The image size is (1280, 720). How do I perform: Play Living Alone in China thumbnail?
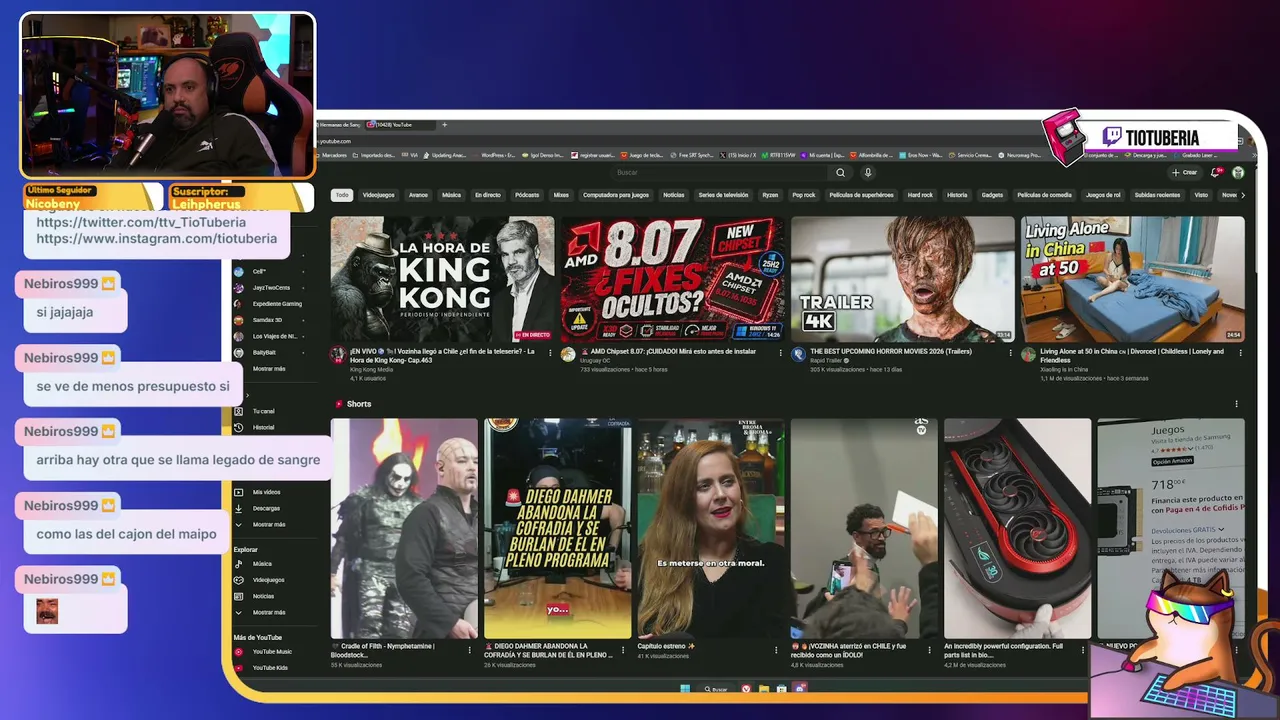click(x=1132, y=279)
